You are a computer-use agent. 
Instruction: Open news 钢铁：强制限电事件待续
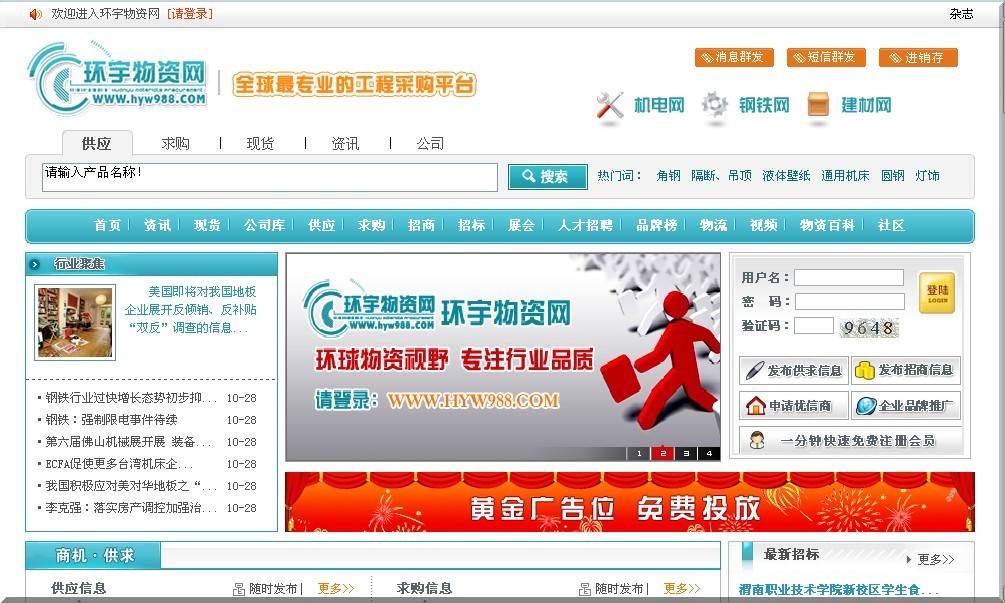[112, 420]
